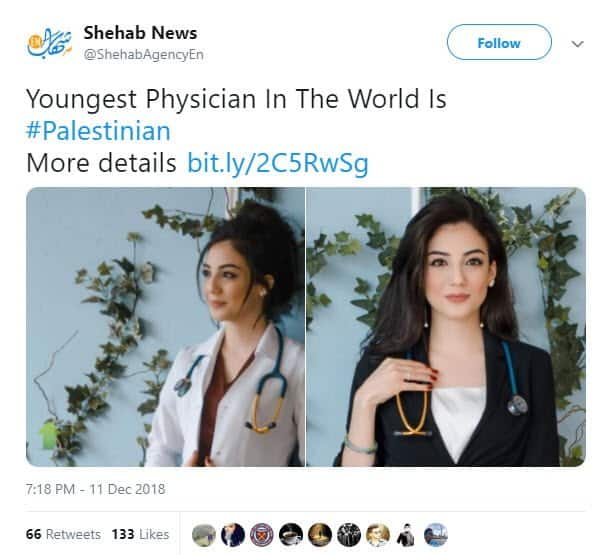The width and height of the screenshot is (602, 555).
Task: Open the crest badge liker avatar
Action: [262, 535]
